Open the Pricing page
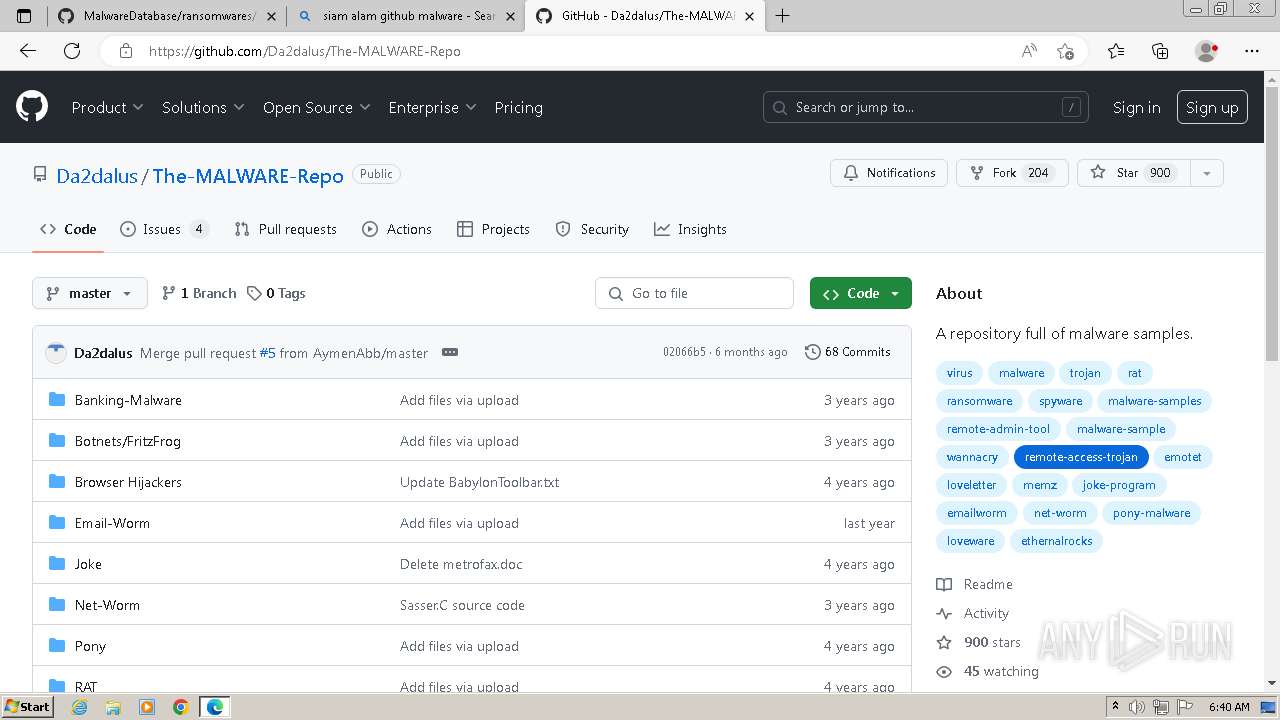Screen dimensions: 1280x720 coord(518,107)
